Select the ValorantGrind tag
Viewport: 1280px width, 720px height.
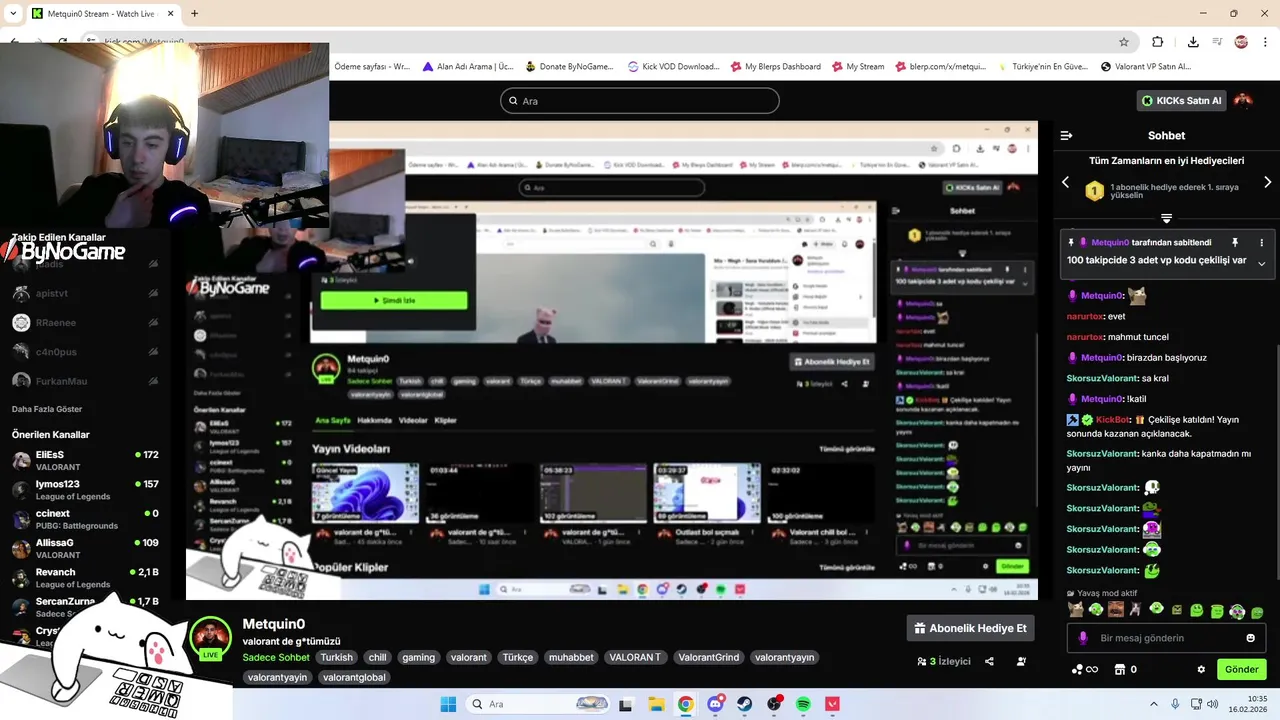click(708, 657)
